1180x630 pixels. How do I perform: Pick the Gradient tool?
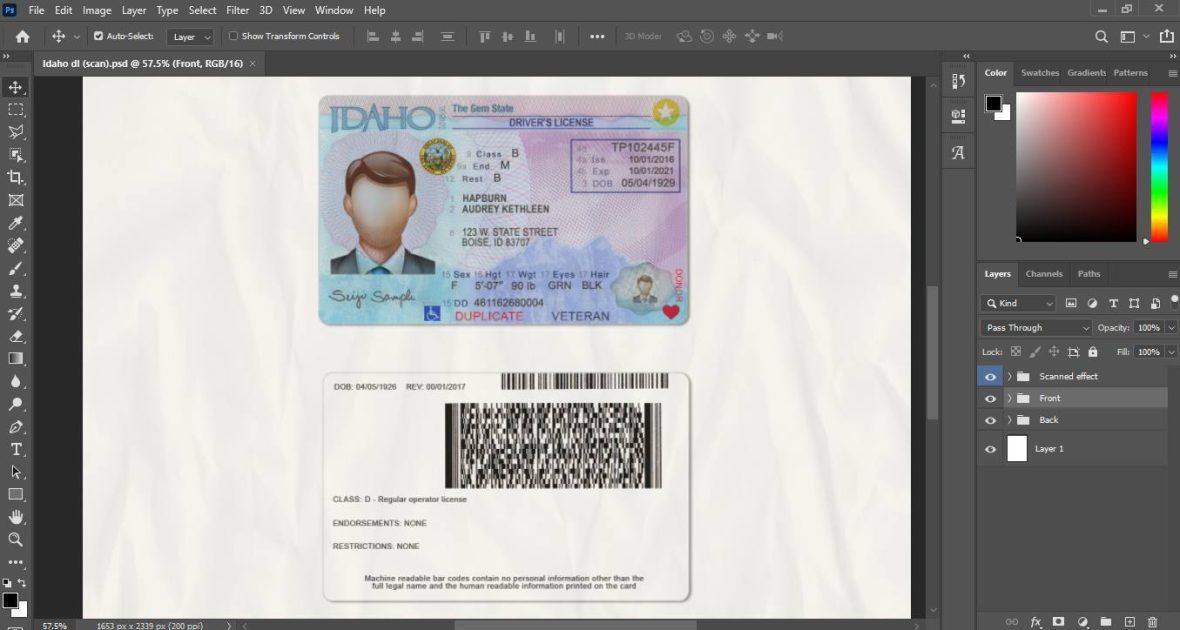(14, 359)
